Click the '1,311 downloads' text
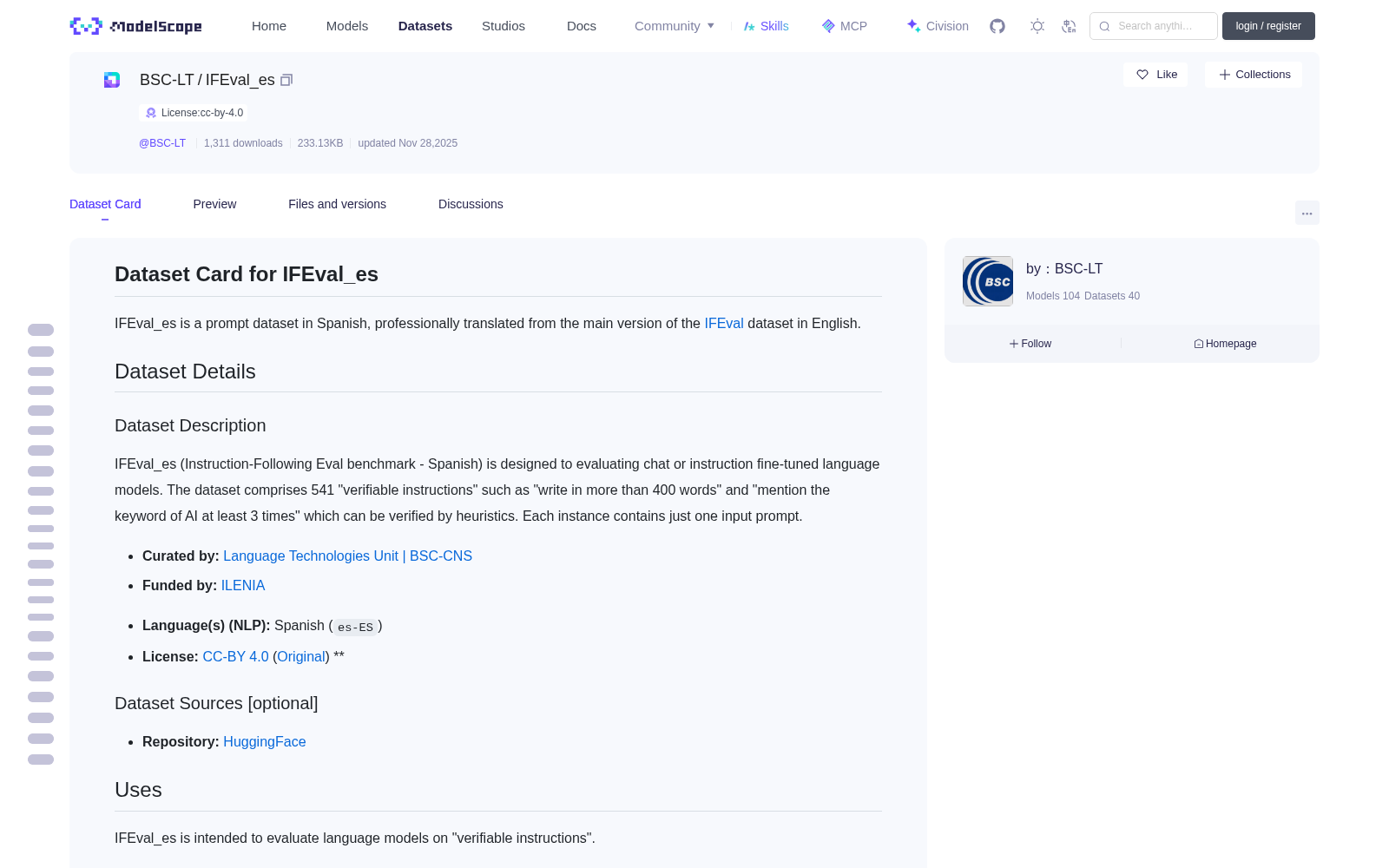This screenshot has width=1389, height=868. [x=243, y=143]
